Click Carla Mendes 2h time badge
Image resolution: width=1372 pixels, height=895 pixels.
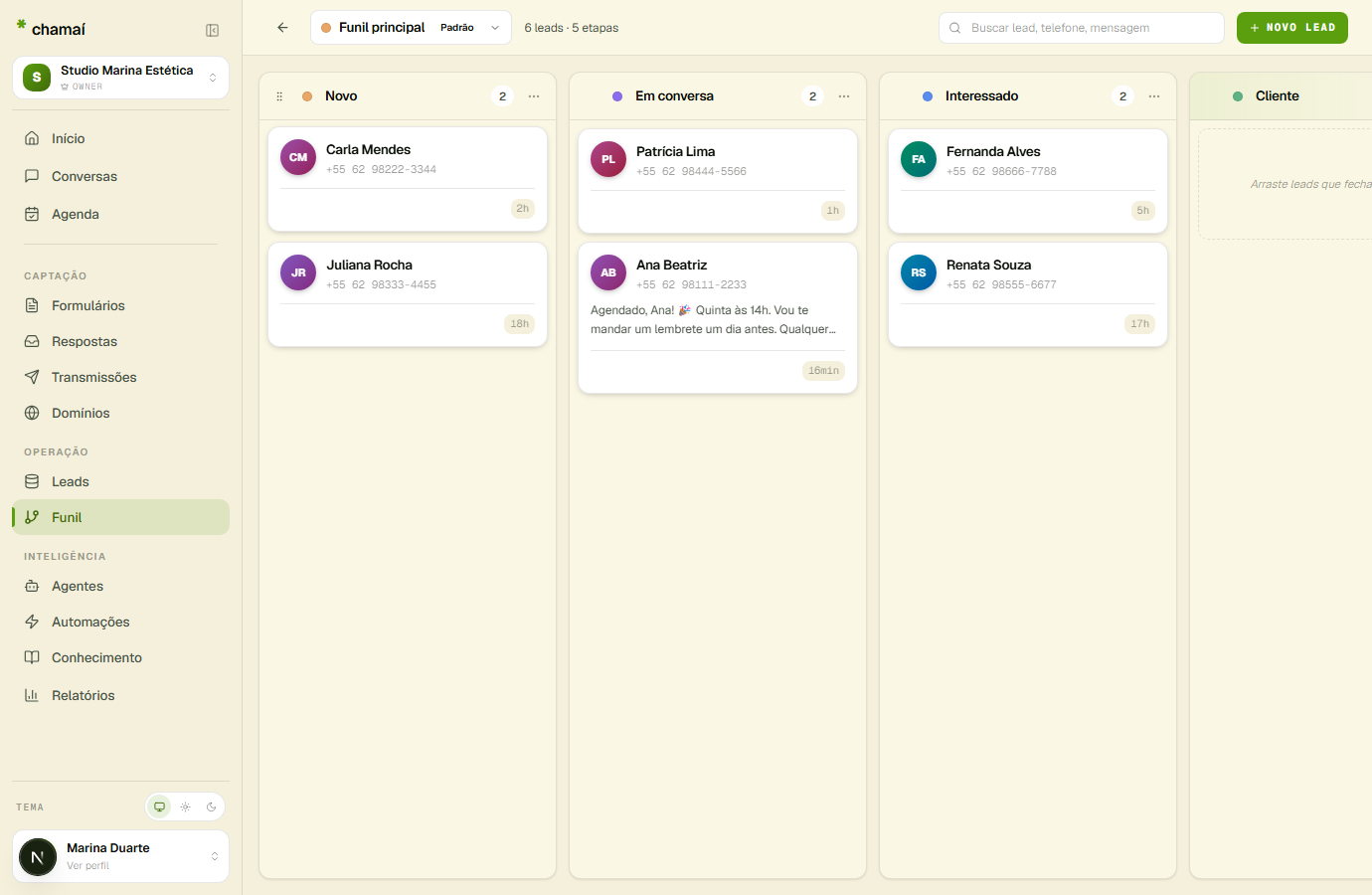522,209
